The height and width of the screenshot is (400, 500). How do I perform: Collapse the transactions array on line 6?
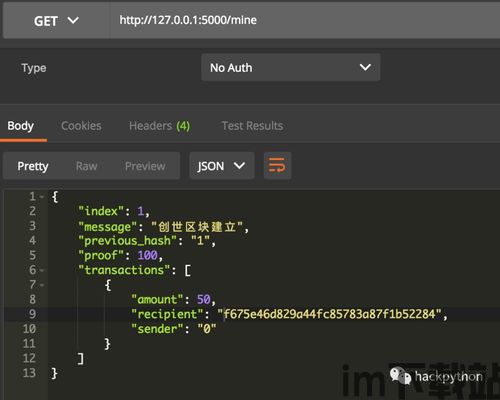[42, 270]
